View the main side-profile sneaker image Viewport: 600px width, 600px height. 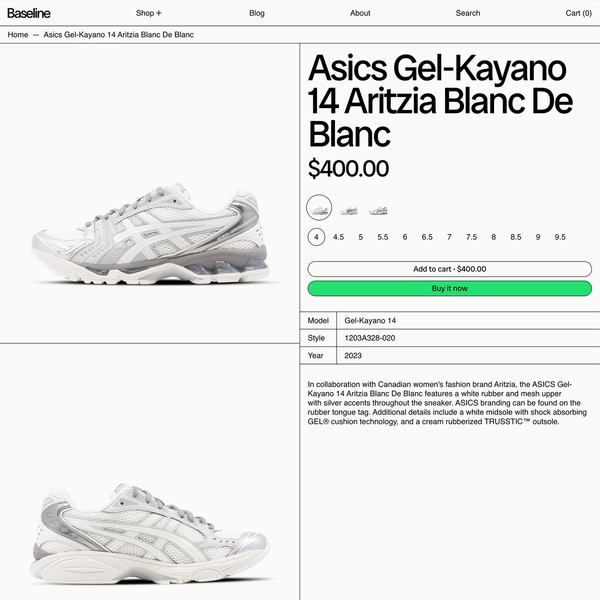pyautogui.click(x=150, y=235)
